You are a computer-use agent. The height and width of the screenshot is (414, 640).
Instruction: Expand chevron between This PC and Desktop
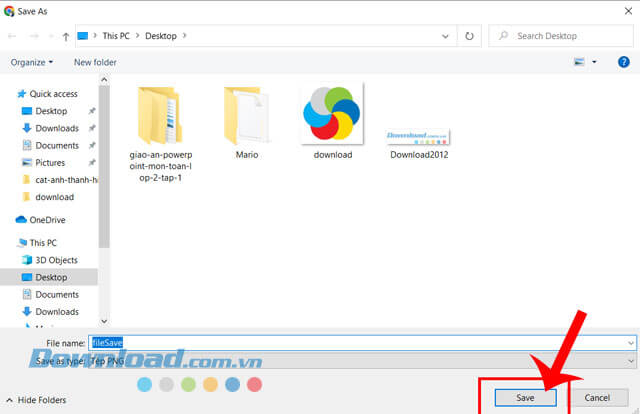click(137, 36)
